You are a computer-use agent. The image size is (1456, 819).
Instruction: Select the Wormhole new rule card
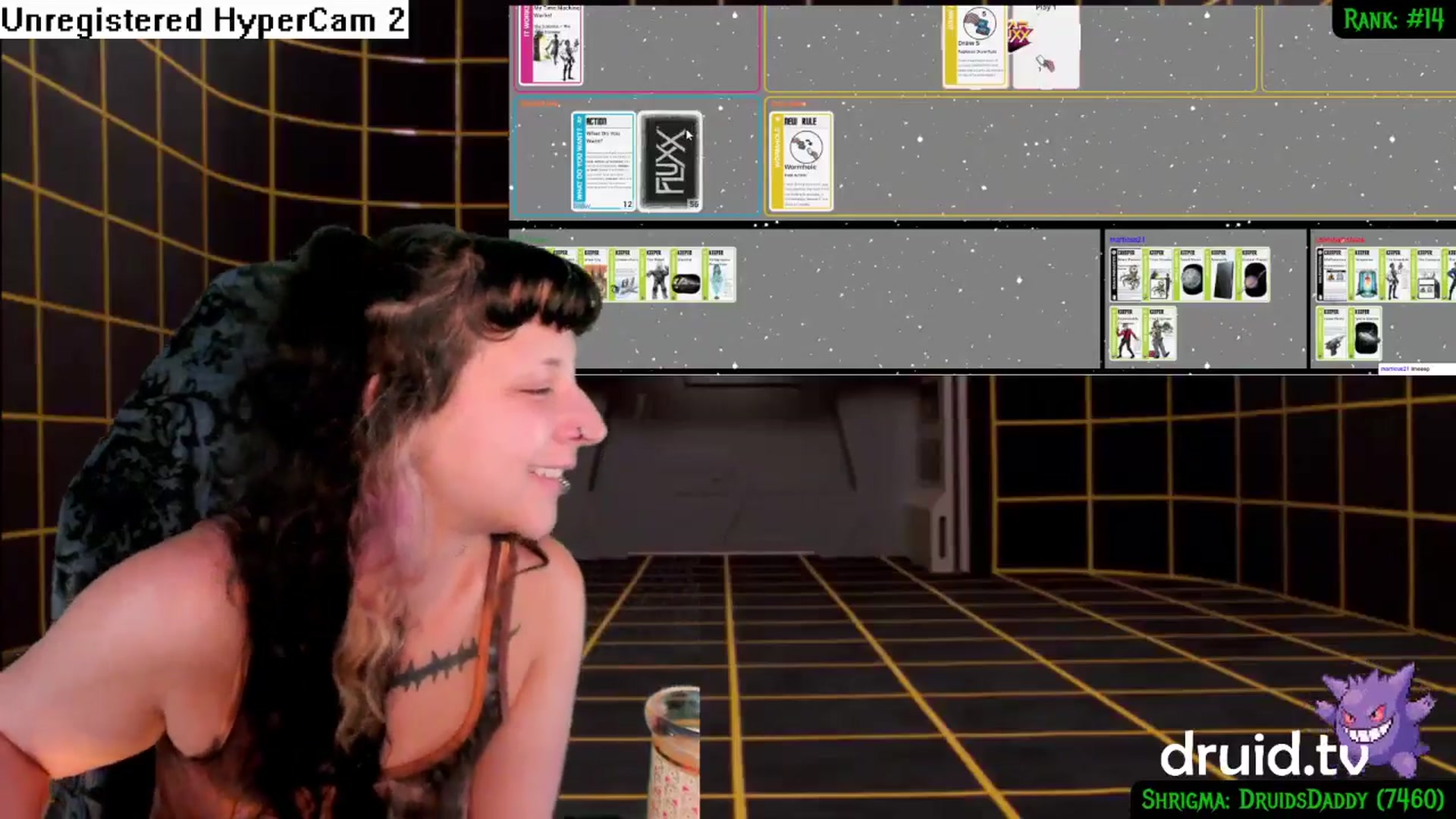(801, 162)
